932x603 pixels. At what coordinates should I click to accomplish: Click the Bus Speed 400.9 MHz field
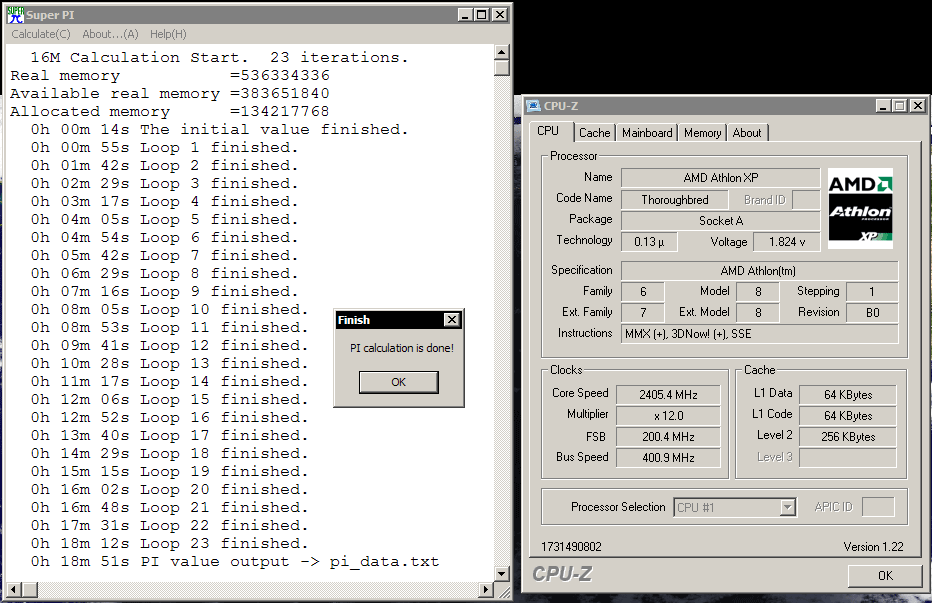click(x=668, y=457)
